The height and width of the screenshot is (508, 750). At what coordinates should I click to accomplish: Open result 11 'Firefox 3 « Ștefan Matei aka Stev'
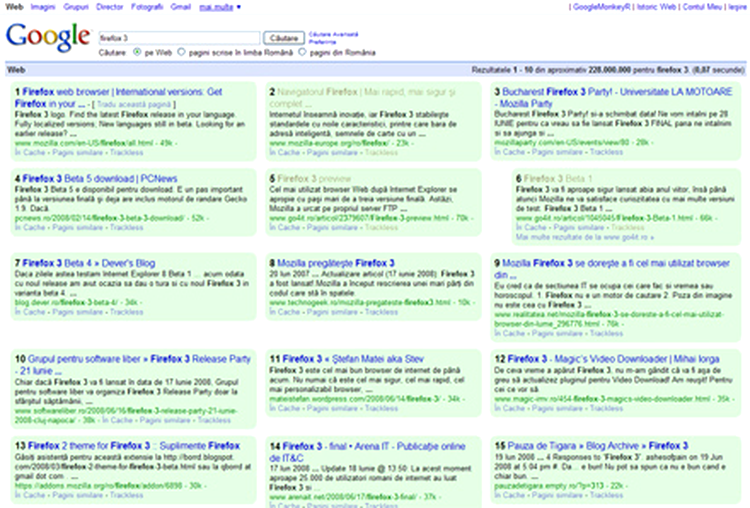tap(353, 359)
